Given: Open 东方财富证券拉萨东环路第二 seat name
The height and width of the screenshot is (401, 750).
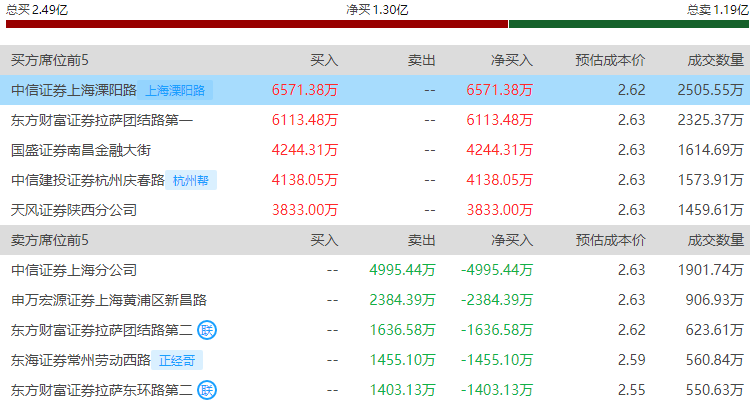Looking at the screenshot, I should pyautogui.click(x=102, y=390).
